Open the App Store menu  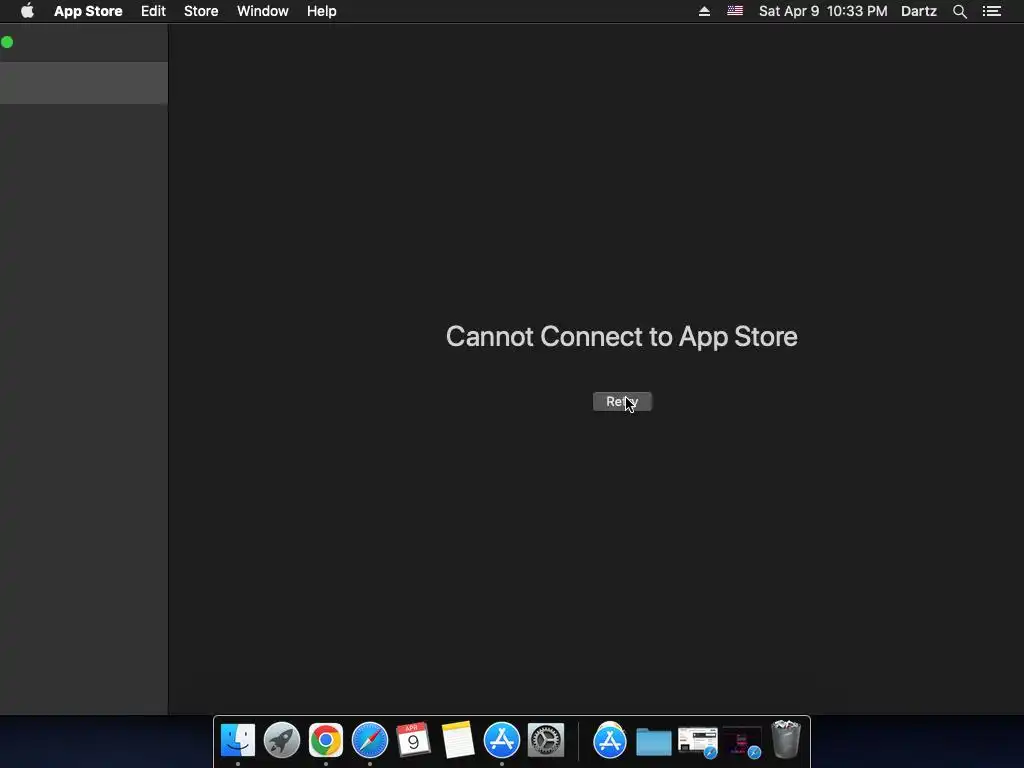point(88,11)
